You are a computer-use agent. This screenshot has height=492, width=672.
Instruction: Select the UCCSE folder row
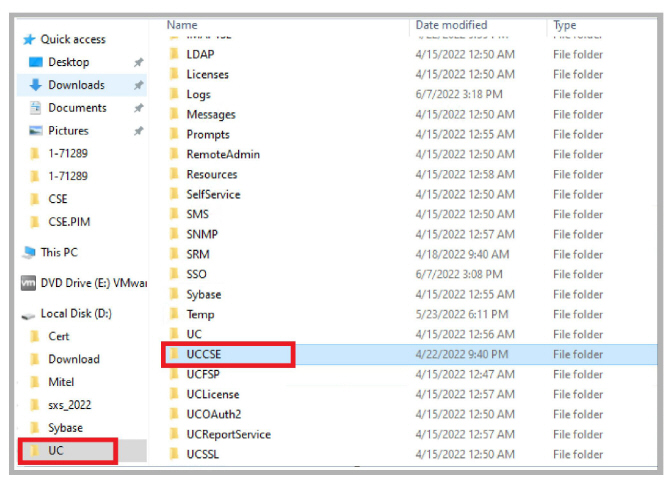pos(411,354)
